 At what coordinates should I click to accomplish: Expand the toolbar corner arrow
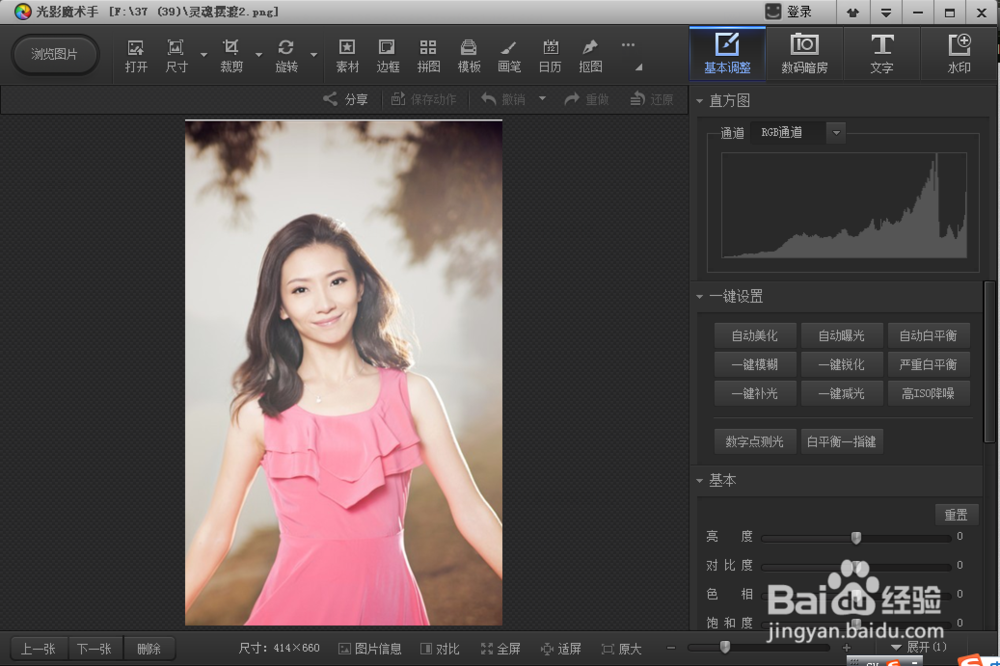click(638, 67)
